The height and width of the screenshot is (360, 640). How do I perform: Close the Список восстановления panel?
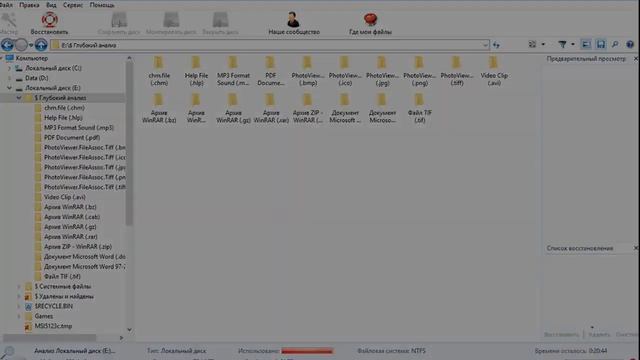pyautogui.click(x=636, y=248)
